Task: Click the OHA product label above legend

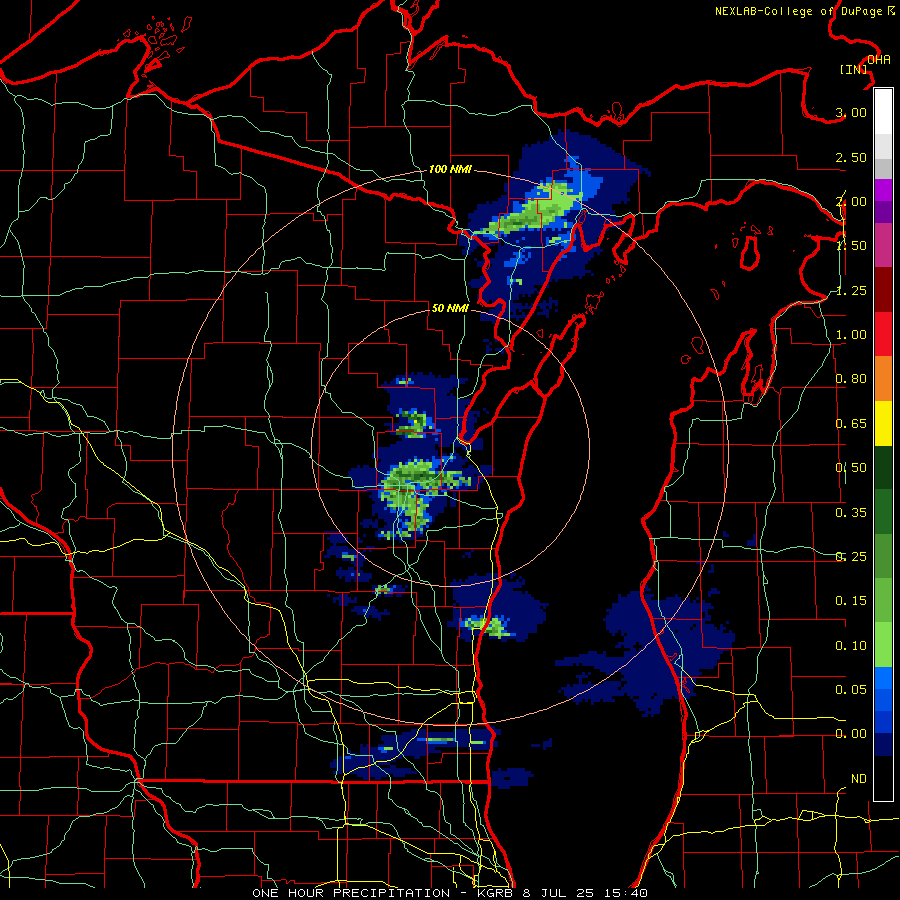Action: tap(878, 60)
